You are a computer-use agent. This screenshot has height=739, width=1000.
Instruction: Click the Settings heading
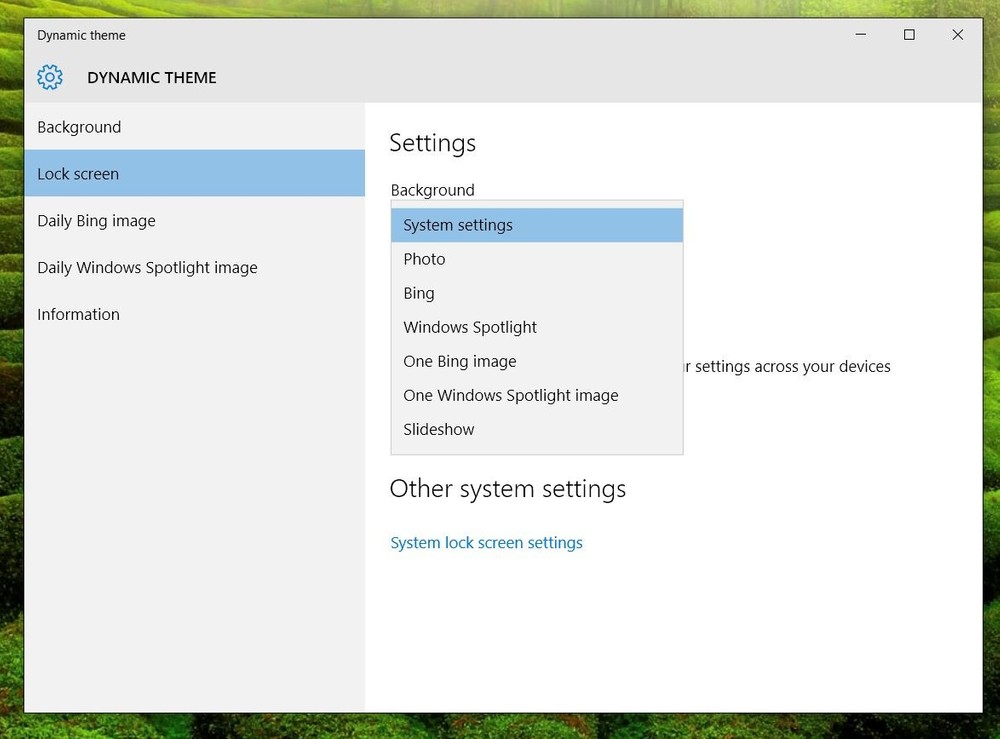point(432,143)
